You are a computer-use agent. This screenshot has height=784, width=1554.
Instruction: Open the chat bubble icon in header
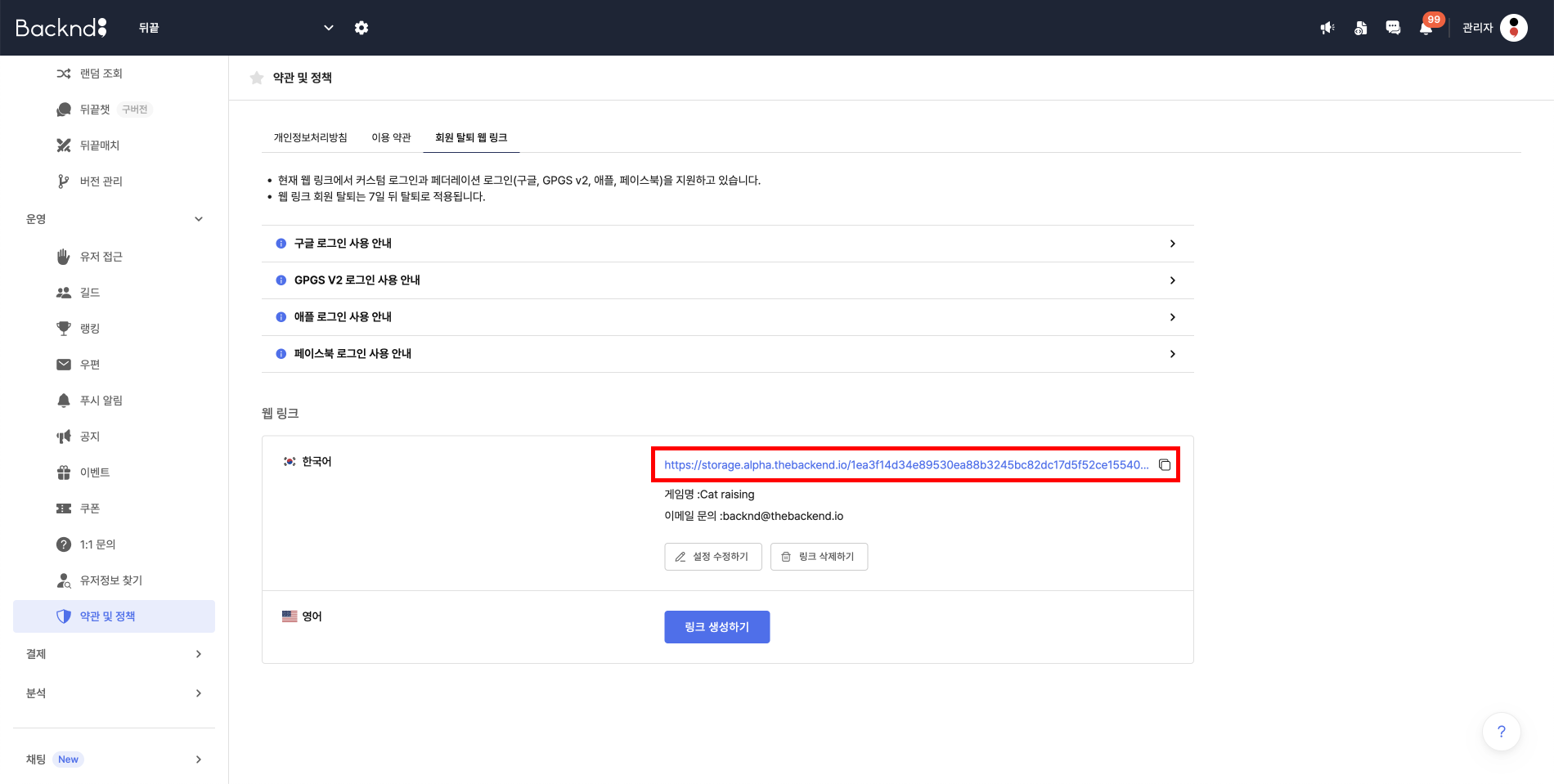[1393, 28]
